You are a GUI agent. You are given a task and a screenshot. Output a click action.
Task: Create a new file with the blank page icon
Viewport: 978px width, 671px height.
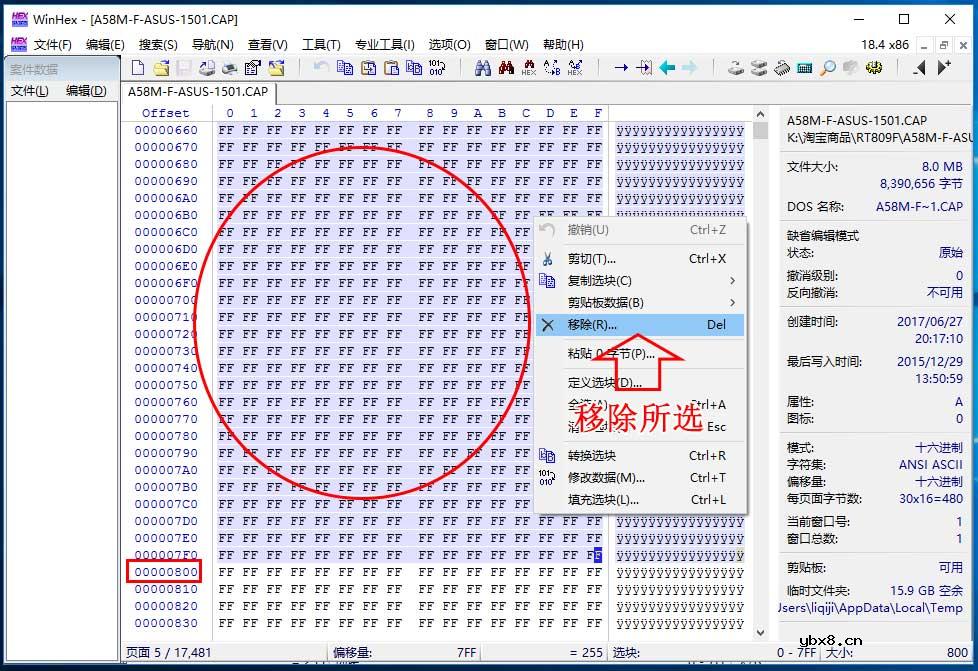[x=138, y=67]
